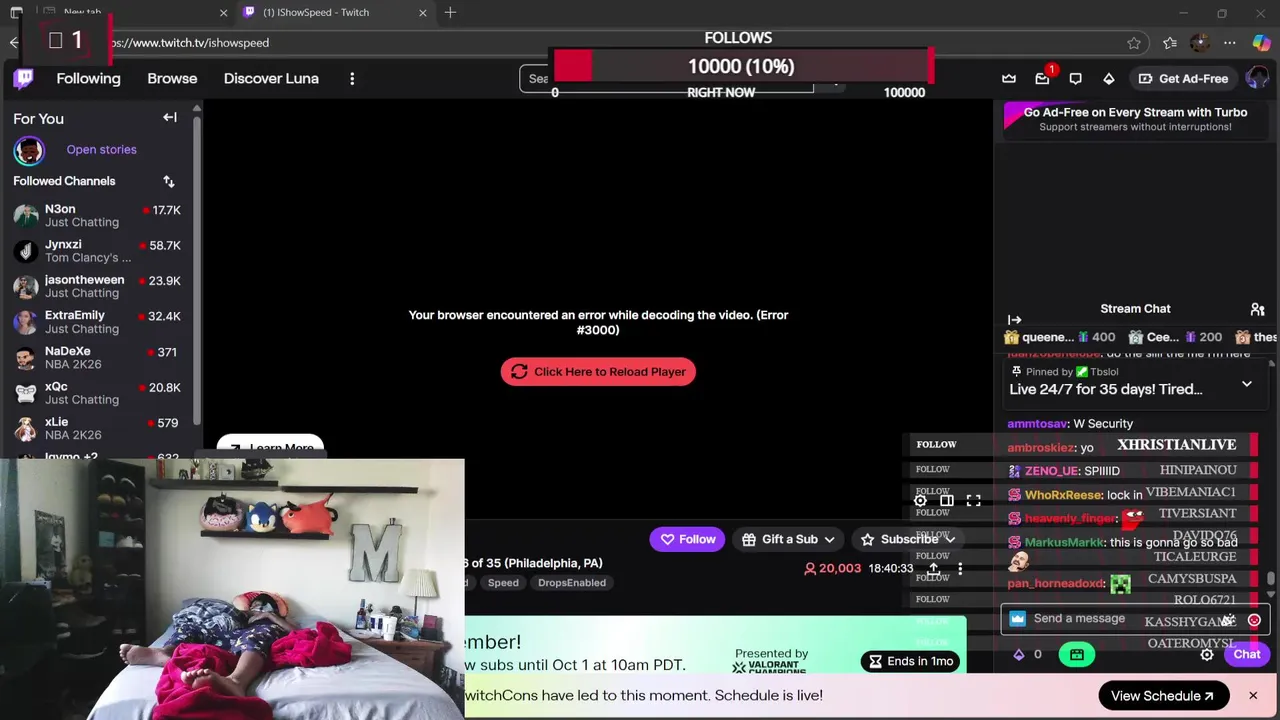The image size is (1280, 720).
Task: Open stream more options three dots
Action: click(x=960, y=568)
